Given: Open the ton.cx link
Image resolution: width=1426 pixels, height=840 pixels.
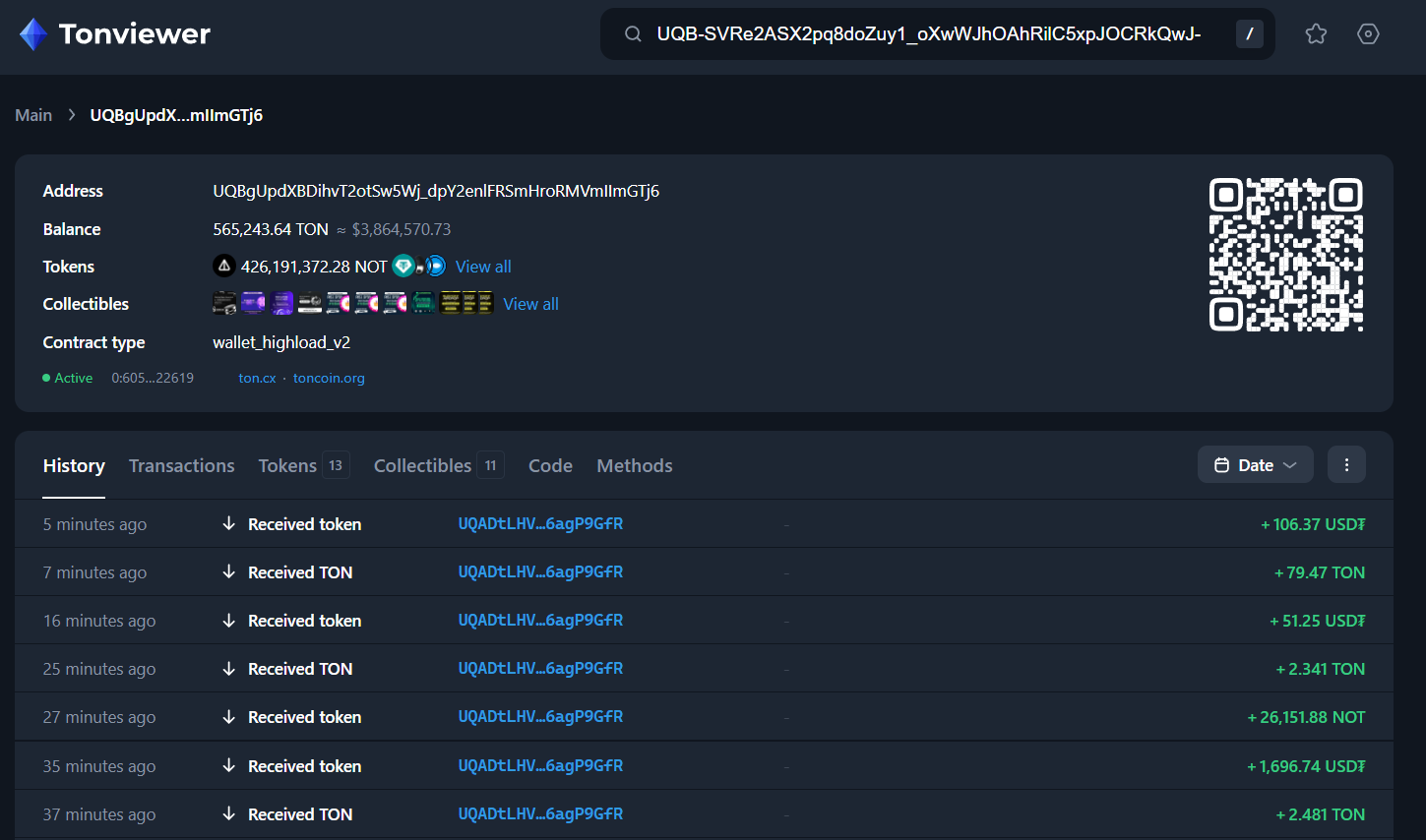Looking at the screenshot, I should [257, 378].
